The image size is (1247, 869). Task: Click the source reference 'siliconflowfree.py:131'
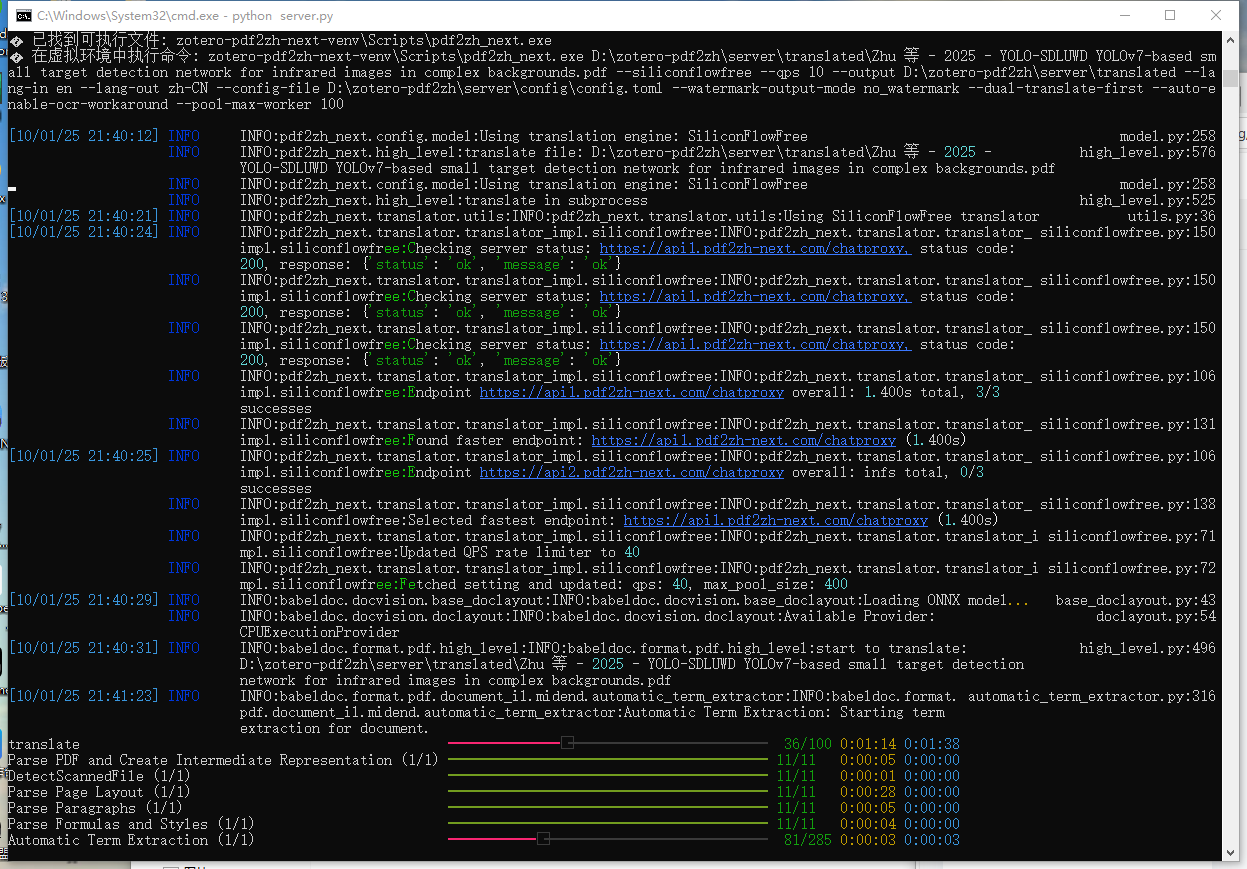pyautogui.click(x=1128, y=424)
